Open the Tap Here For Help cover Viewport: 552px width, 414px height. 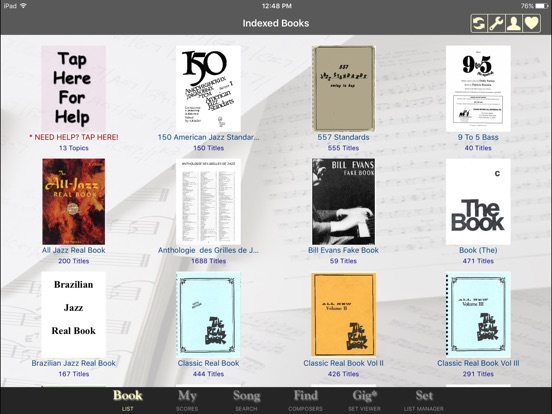coord(74,88)
